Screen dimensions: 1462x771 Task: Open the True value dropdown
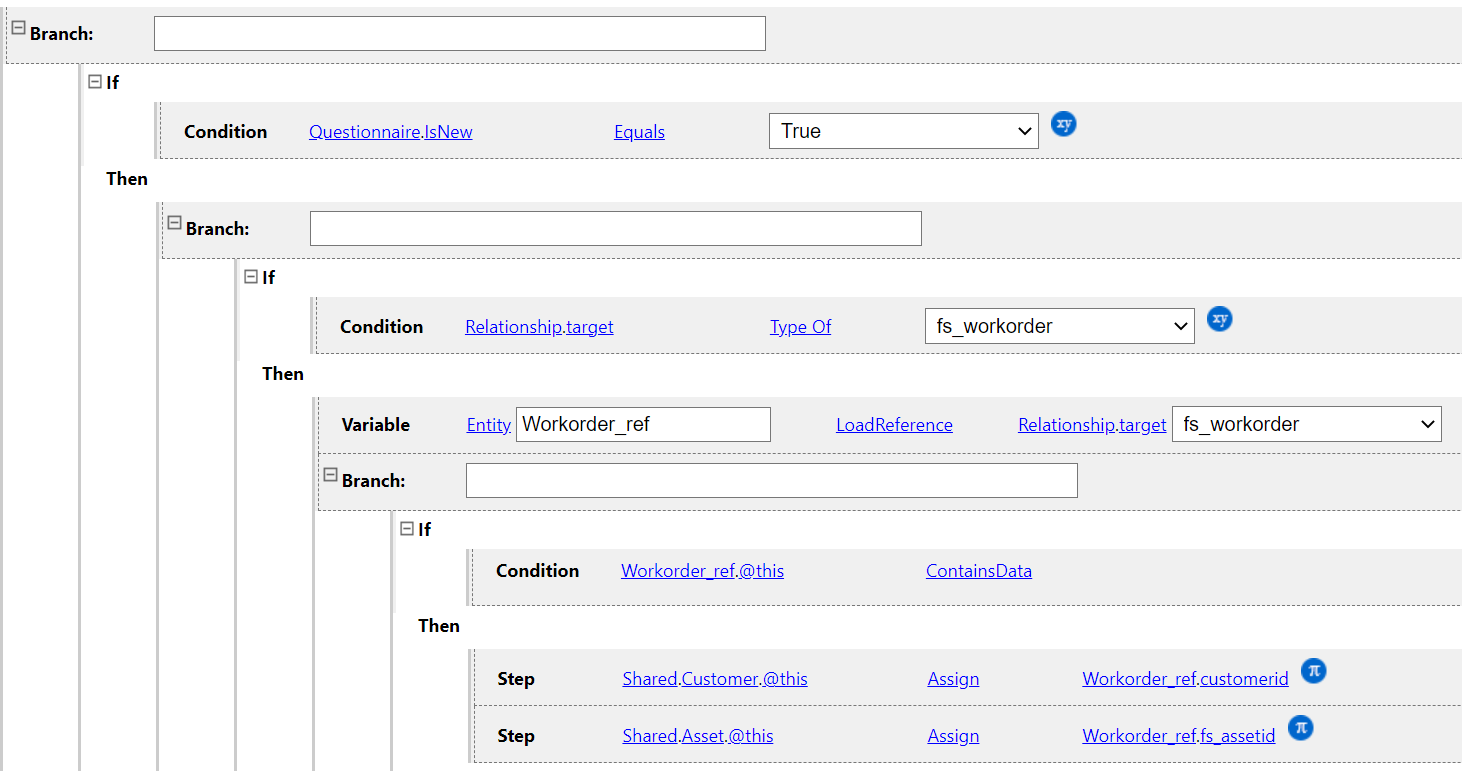pos(903,131)
